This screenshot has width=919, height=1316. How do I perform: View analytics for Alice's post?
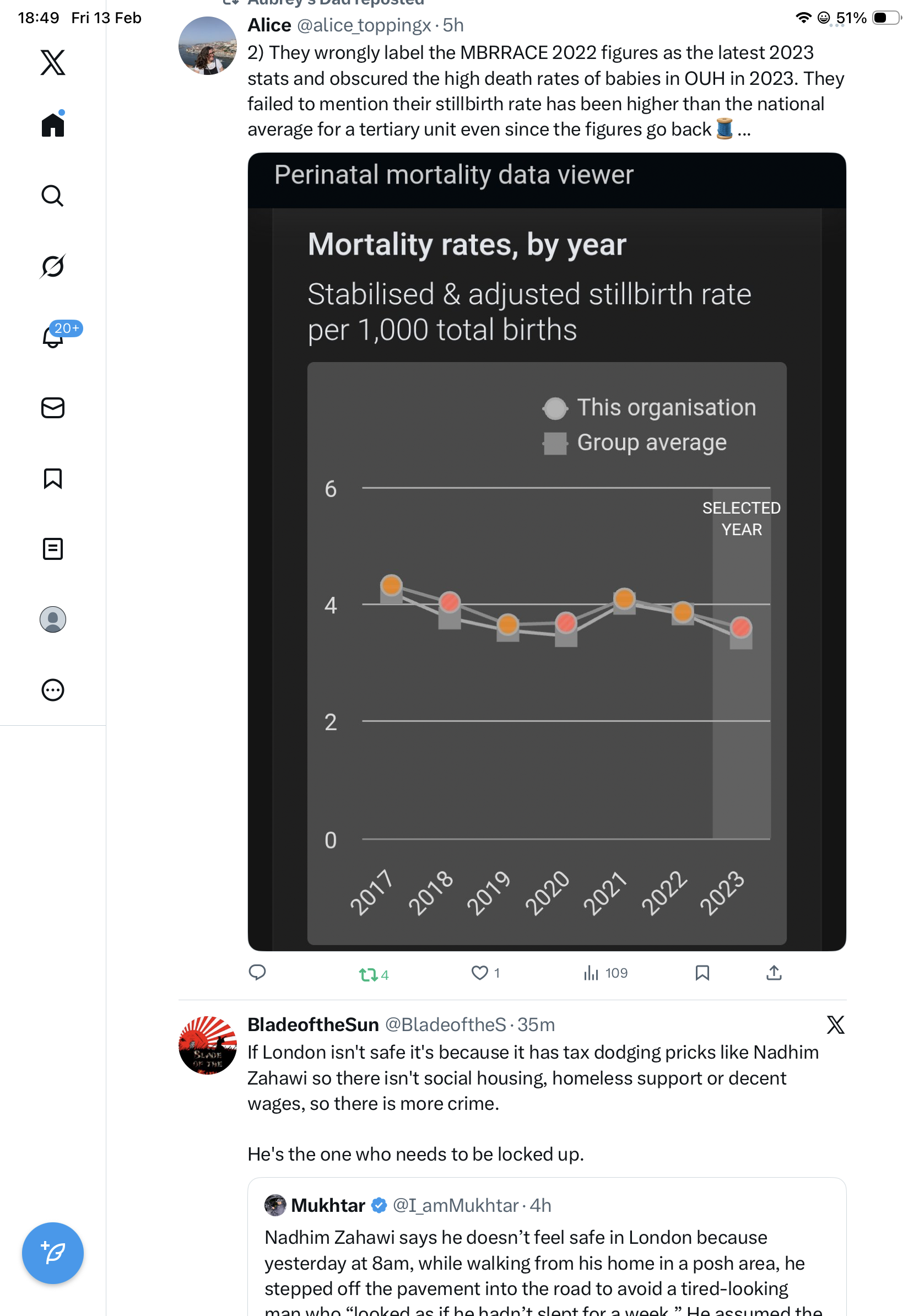(x=591, y=973)
